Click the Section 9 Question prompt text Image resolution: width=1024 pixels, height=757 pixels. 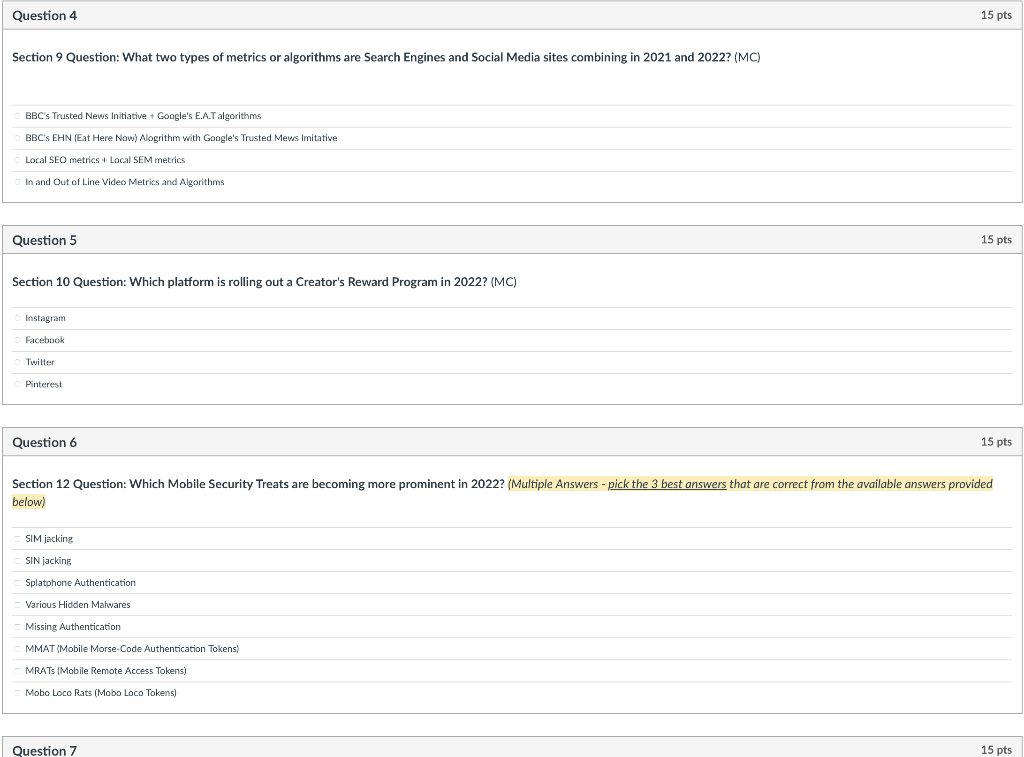(386, 57)
